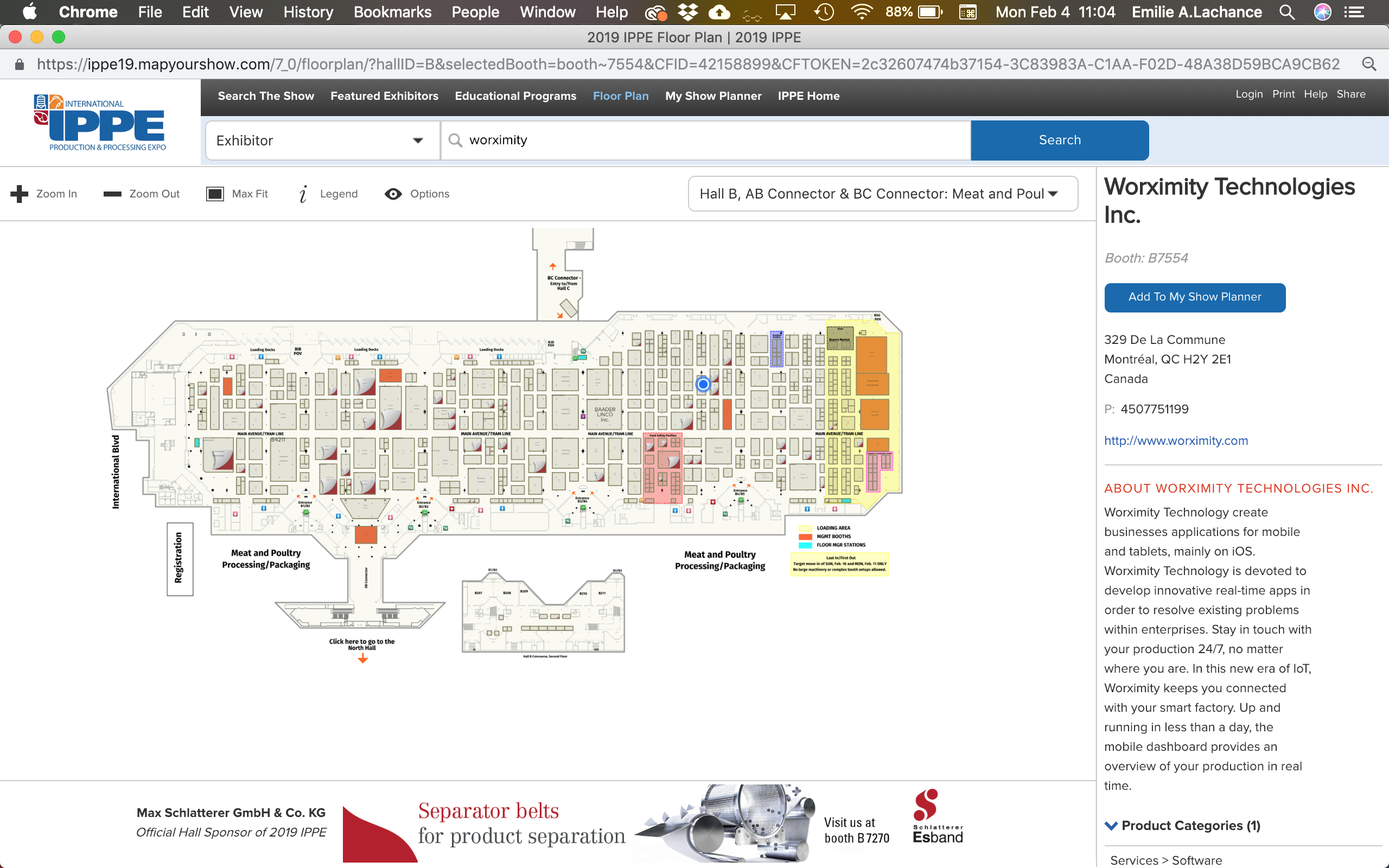This screenshot has width=1389, height=868.
Task: Open Educational Programs tab
Action: 515,96
